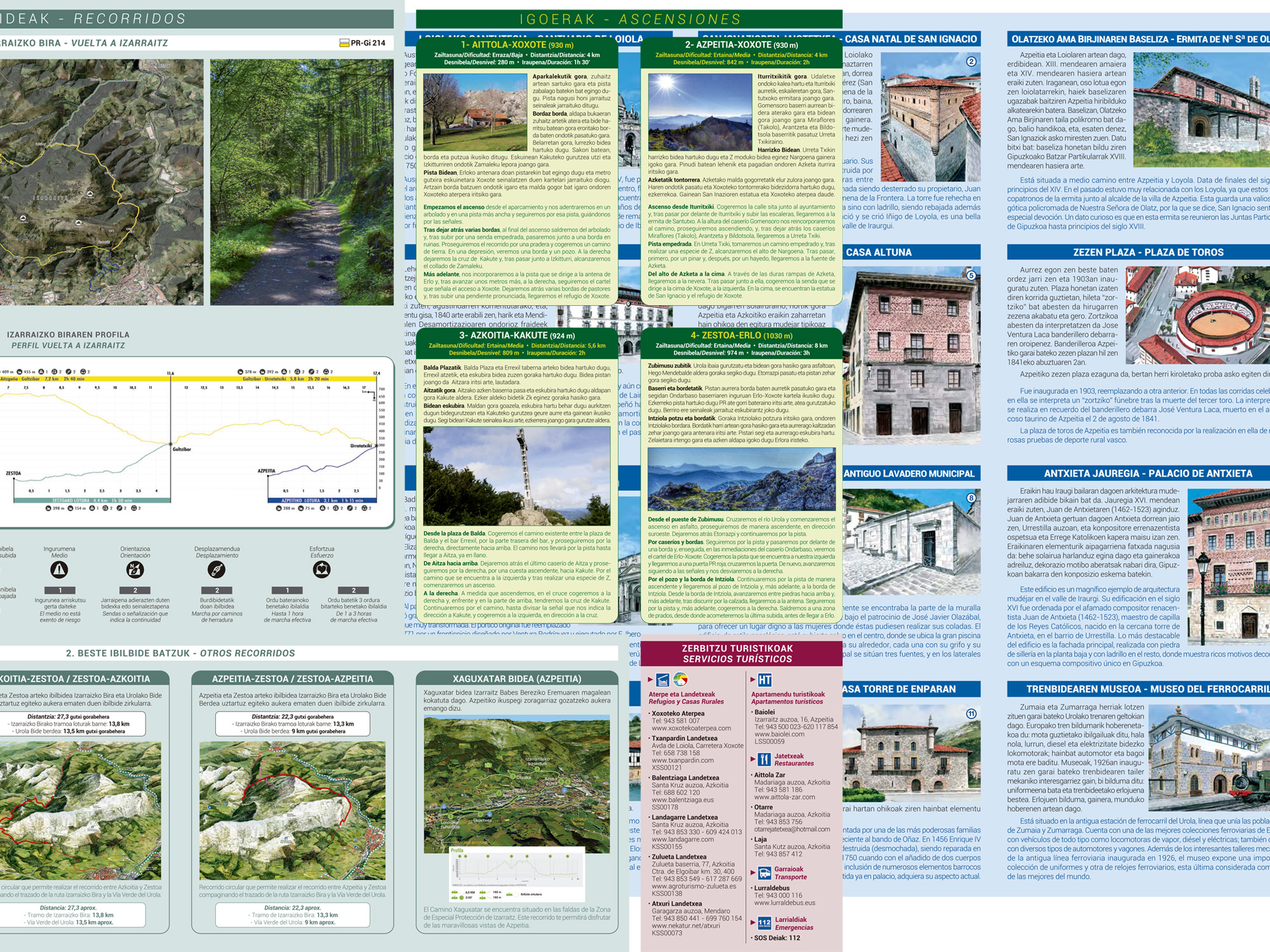
Task: Expand the arrow beside Jatetxeak Restaurantes
Action: (x=753, y=759)
